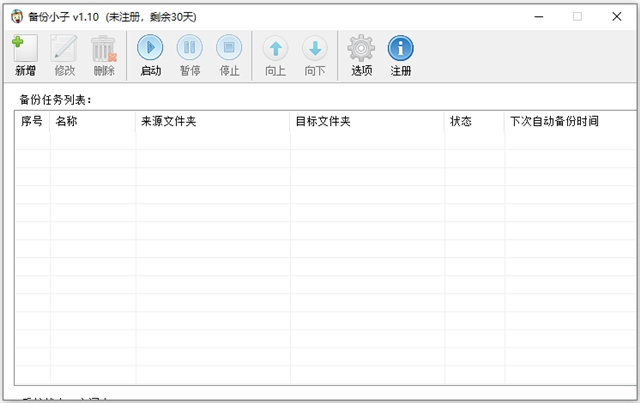The width and height of the screenshot is (640, 403).
Task: Minimize the 备份小子 window
Action: point(539,17)
